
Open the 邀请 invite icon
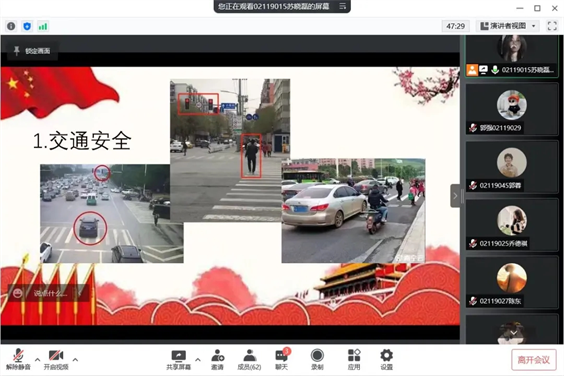[x=217, y=360]
